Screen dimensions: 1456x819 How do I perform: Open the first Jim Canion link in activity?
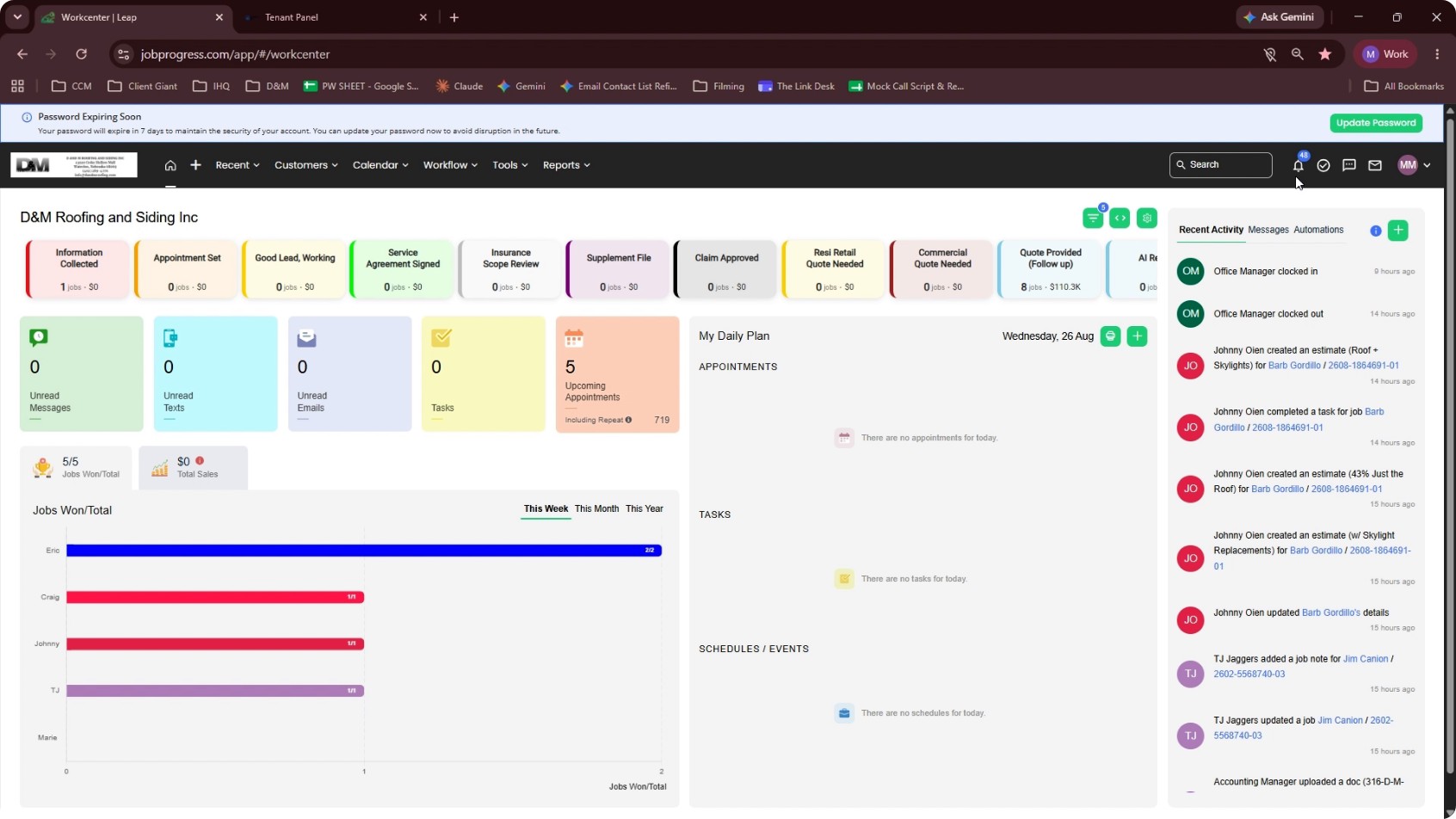pos(1366,659)
